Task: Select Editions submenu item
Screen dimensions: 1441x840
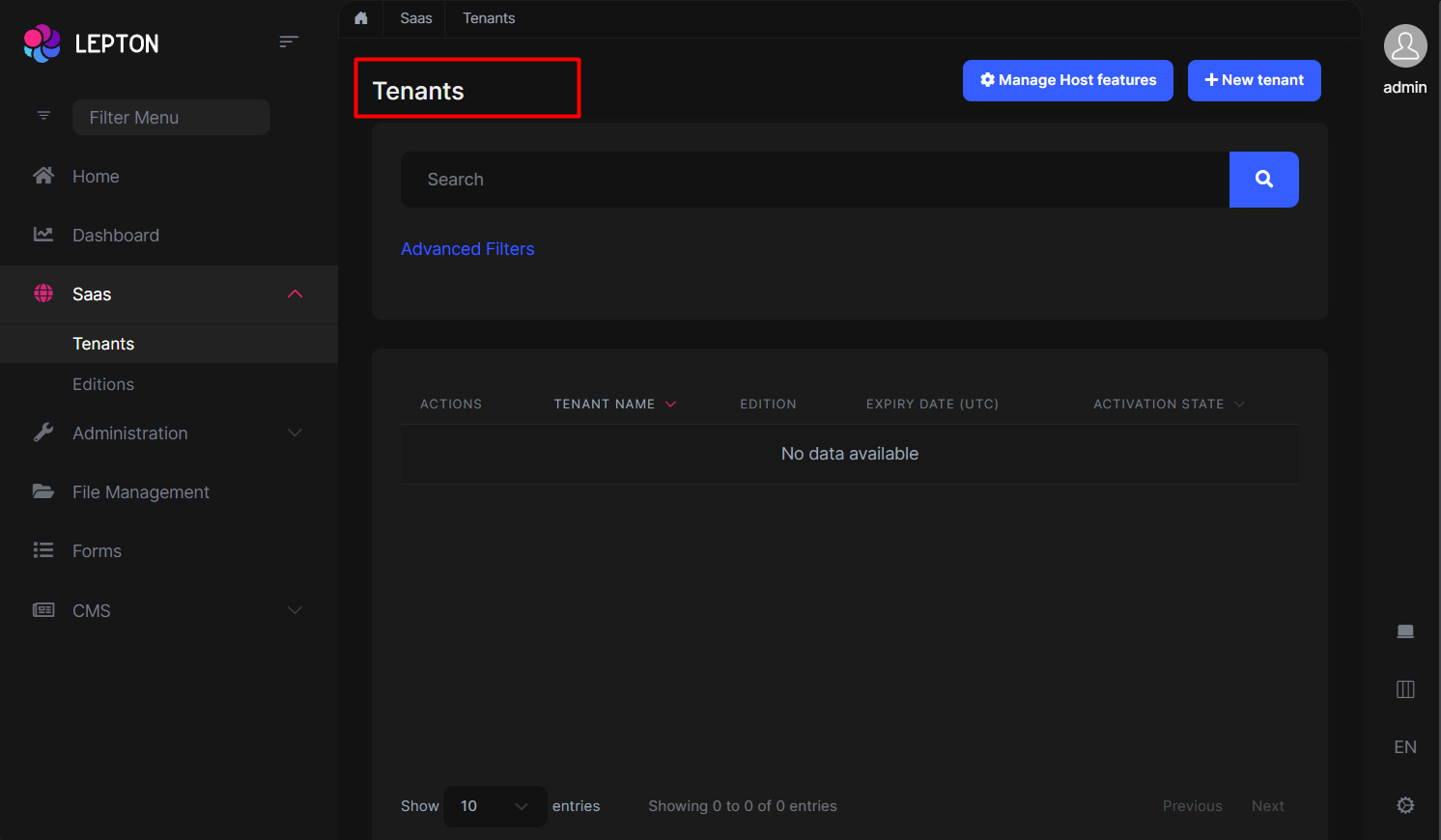Action: point(103,384)
